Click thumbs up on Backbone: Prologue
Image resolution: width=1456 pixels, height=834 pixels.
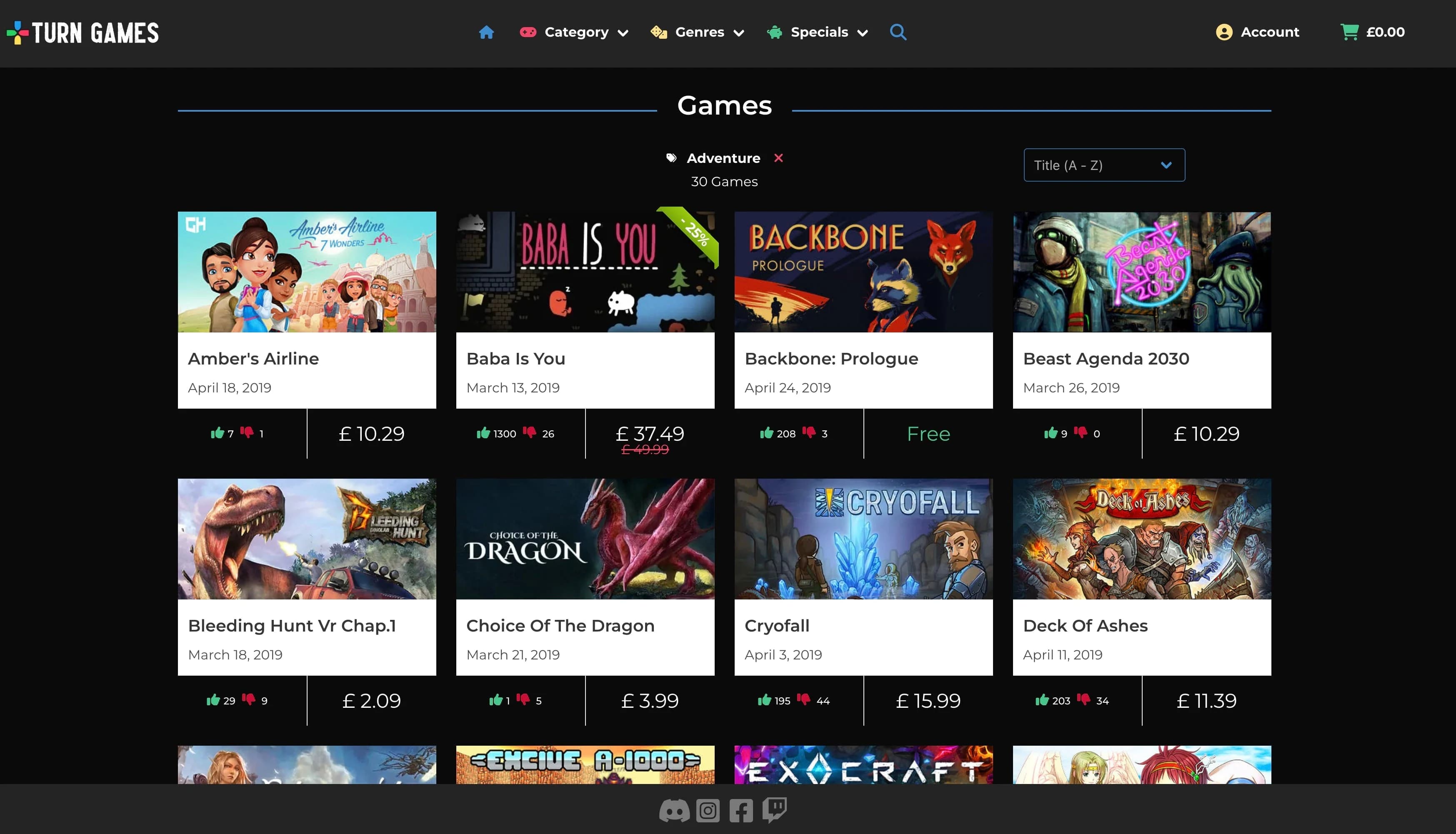click(x=766, y=432)
